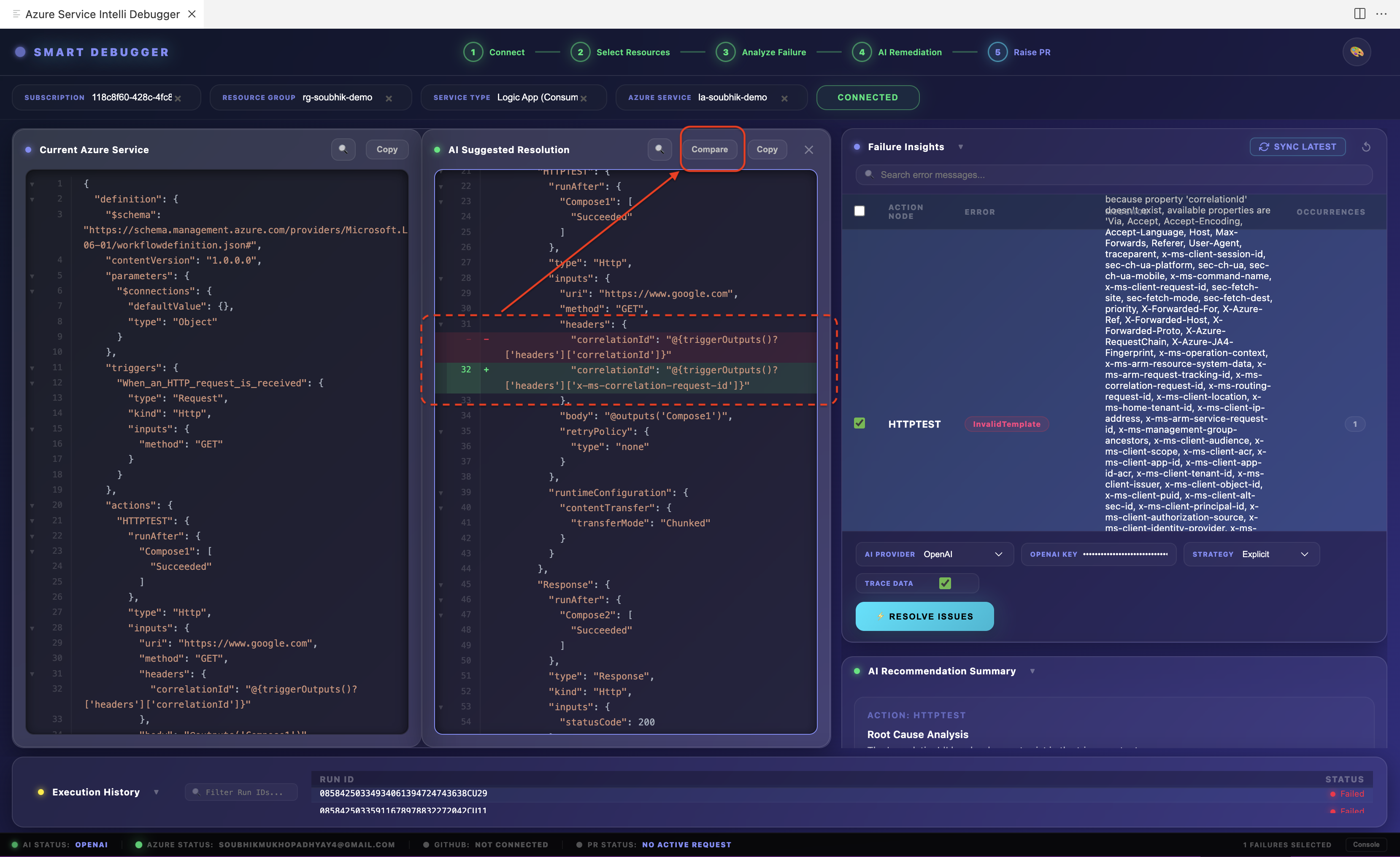Go to step 1 Connect

pyautogui.click(x=494, y=52)
